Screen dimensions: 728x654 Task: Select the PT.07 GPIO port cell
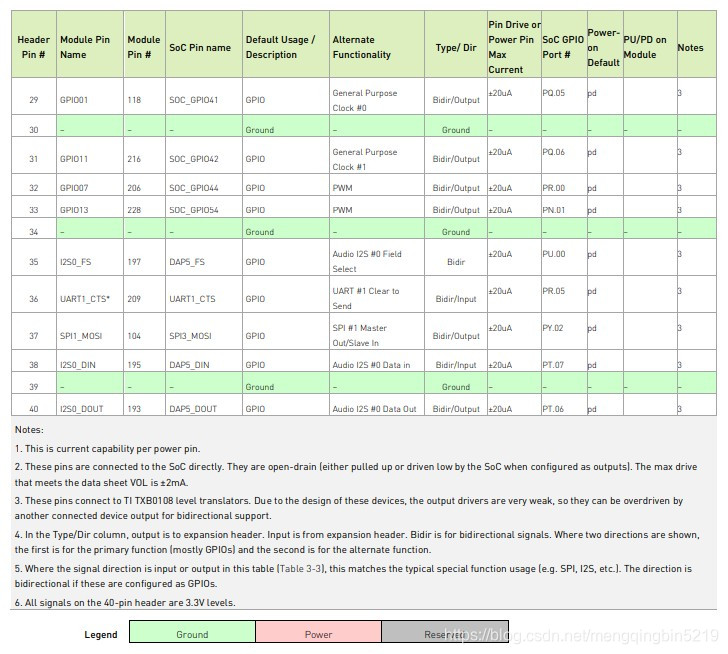[564, 361]
